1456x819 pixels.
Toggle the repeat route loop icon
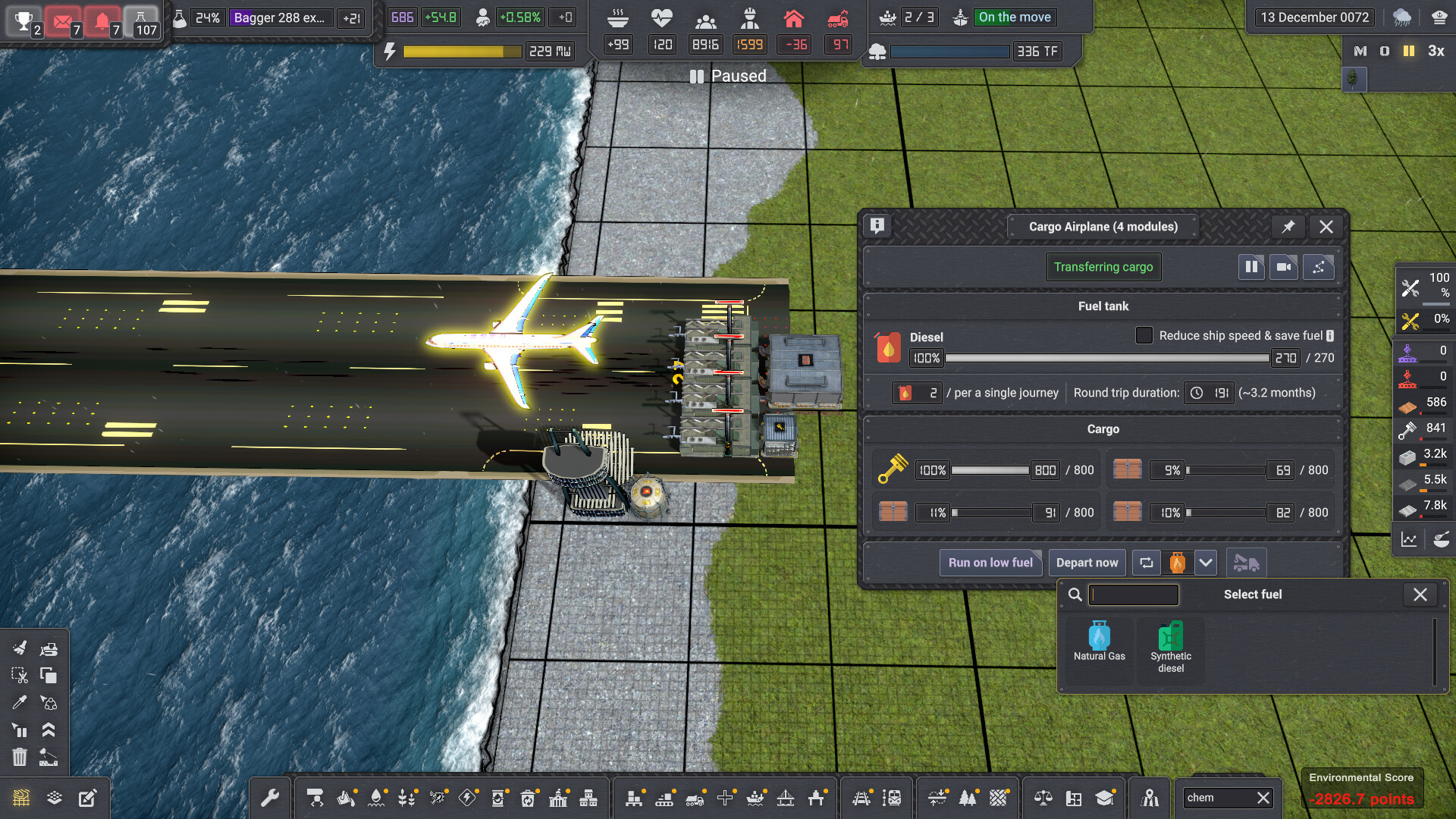tap(1147, 563)
